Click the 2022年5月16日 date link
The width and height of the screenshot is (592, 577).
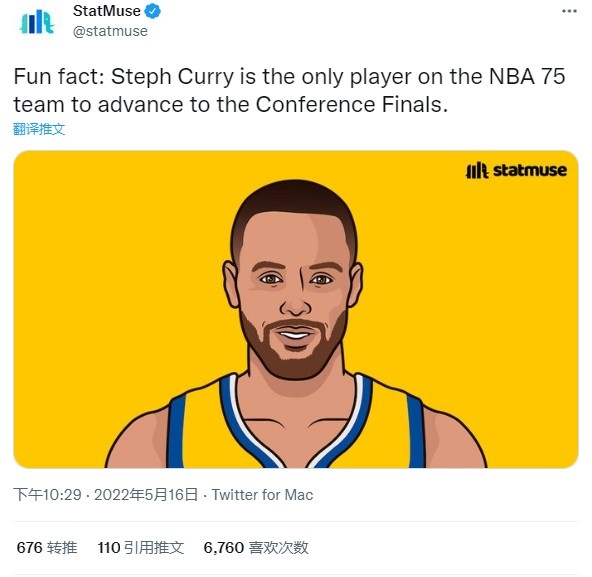click(x=146, y=495)
